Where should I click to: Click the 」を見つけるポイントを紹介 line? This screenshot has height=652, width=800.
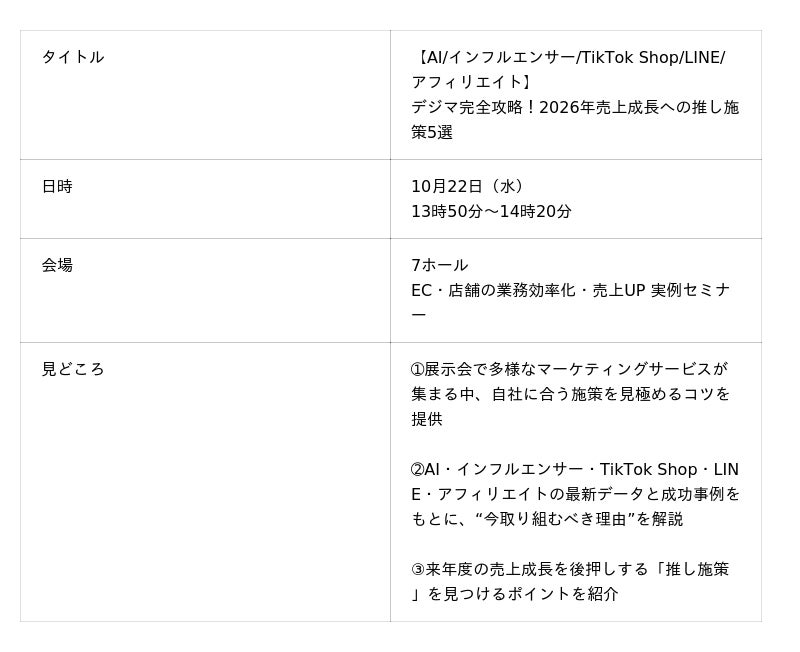click(514, 594)
